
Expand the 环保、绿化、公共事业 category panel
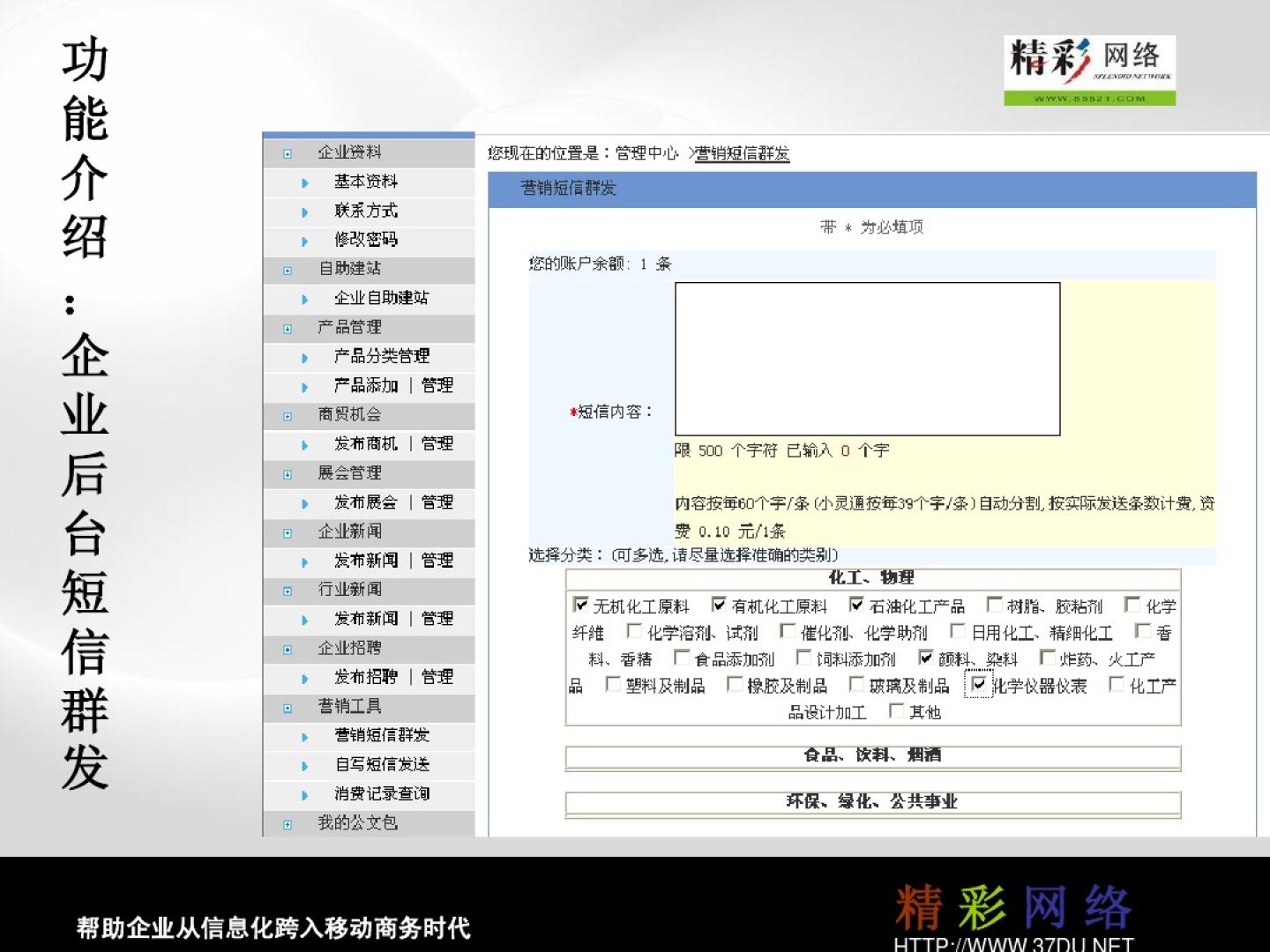871,802
